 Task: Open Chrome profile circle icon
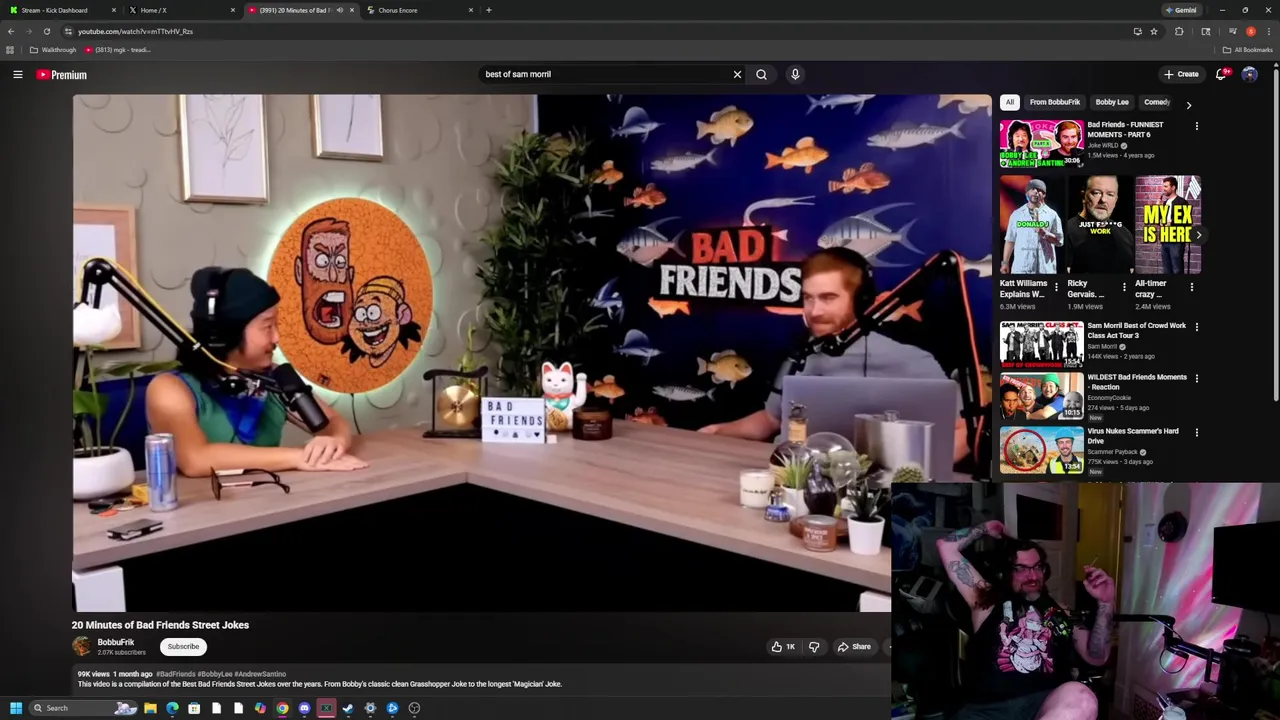point(1250,31)
